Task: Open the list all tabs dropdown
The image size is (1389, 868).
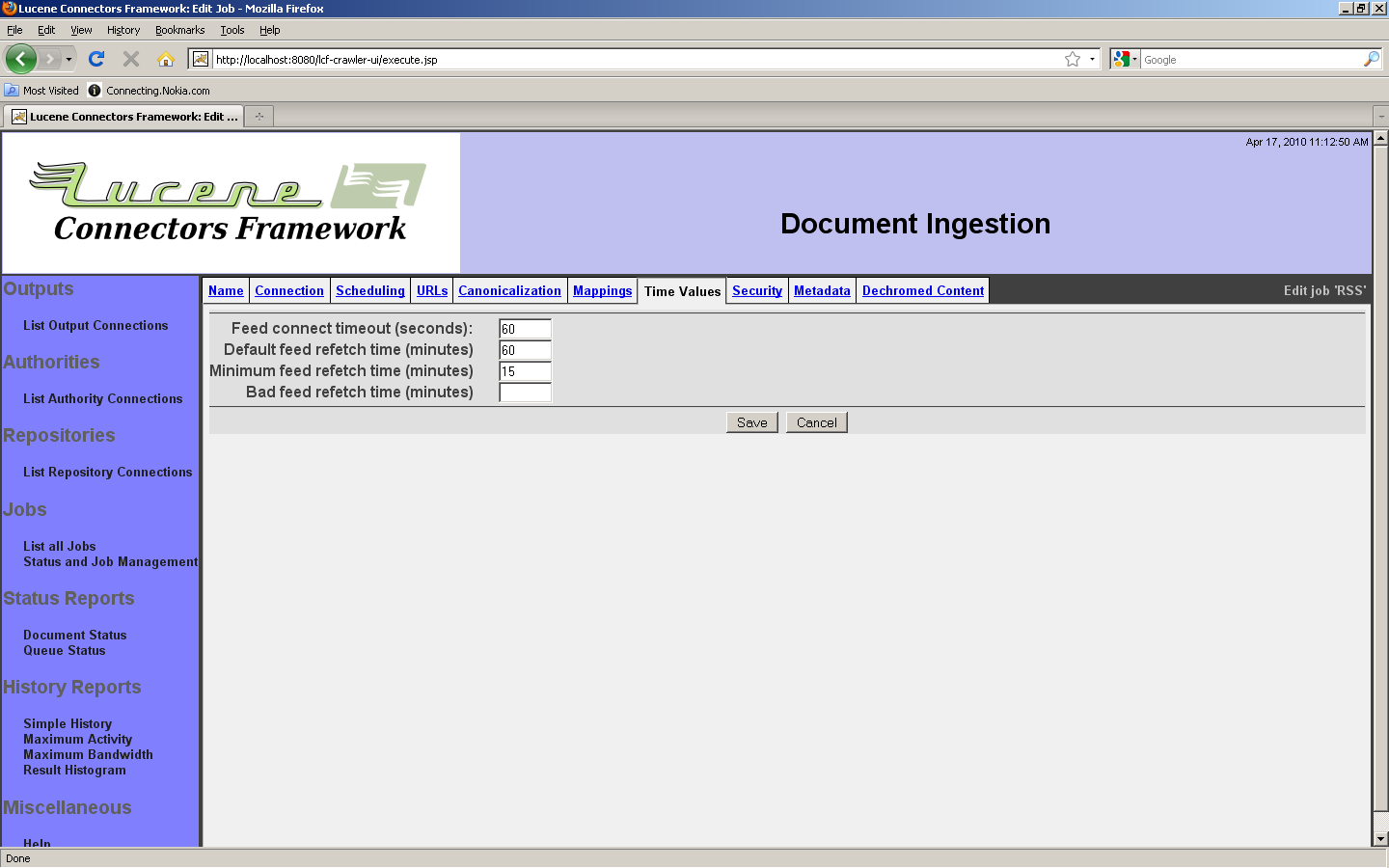Action: [x=1380, y=117]
